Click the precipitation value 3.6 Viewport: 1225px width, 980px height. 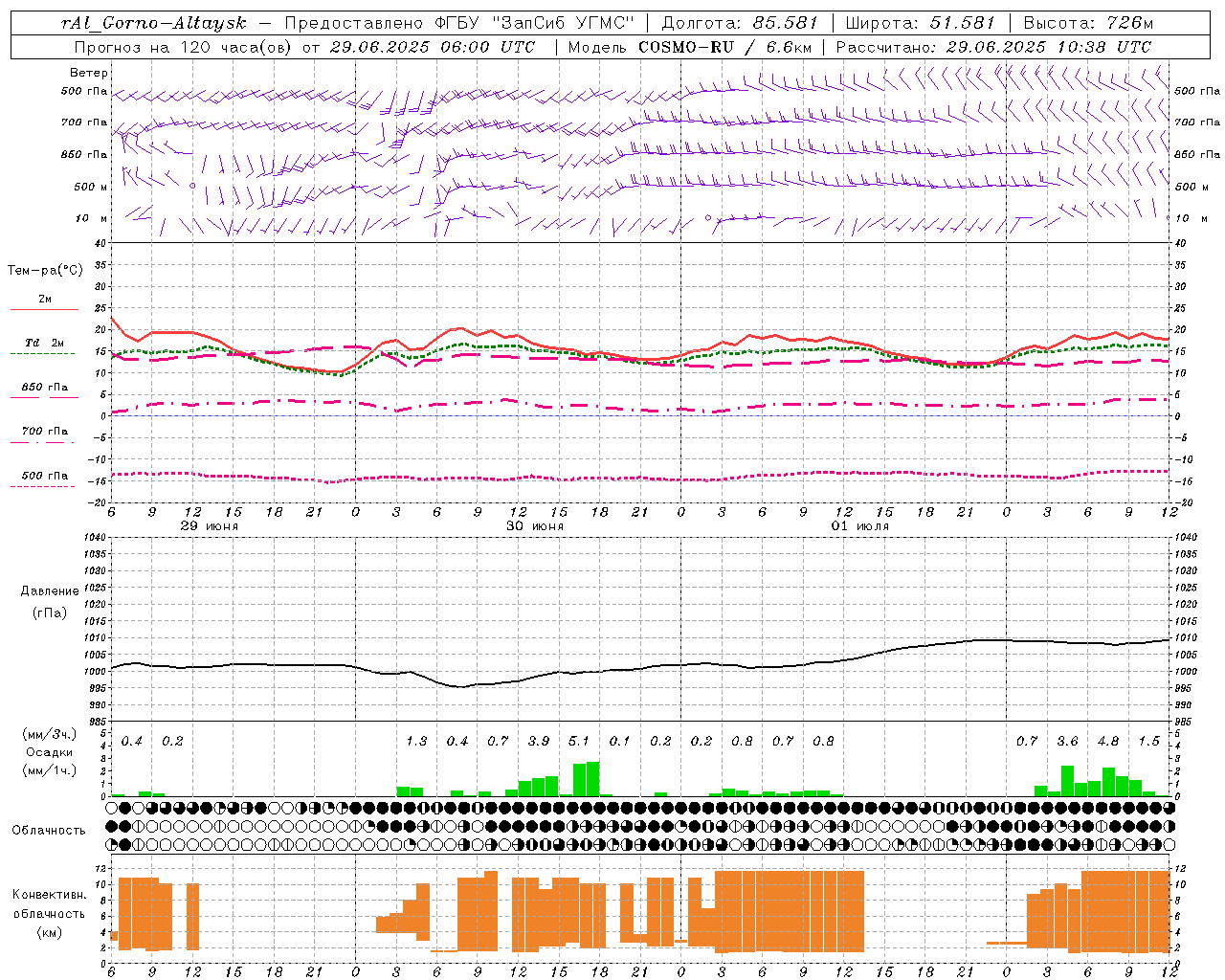click(1067, 742)
